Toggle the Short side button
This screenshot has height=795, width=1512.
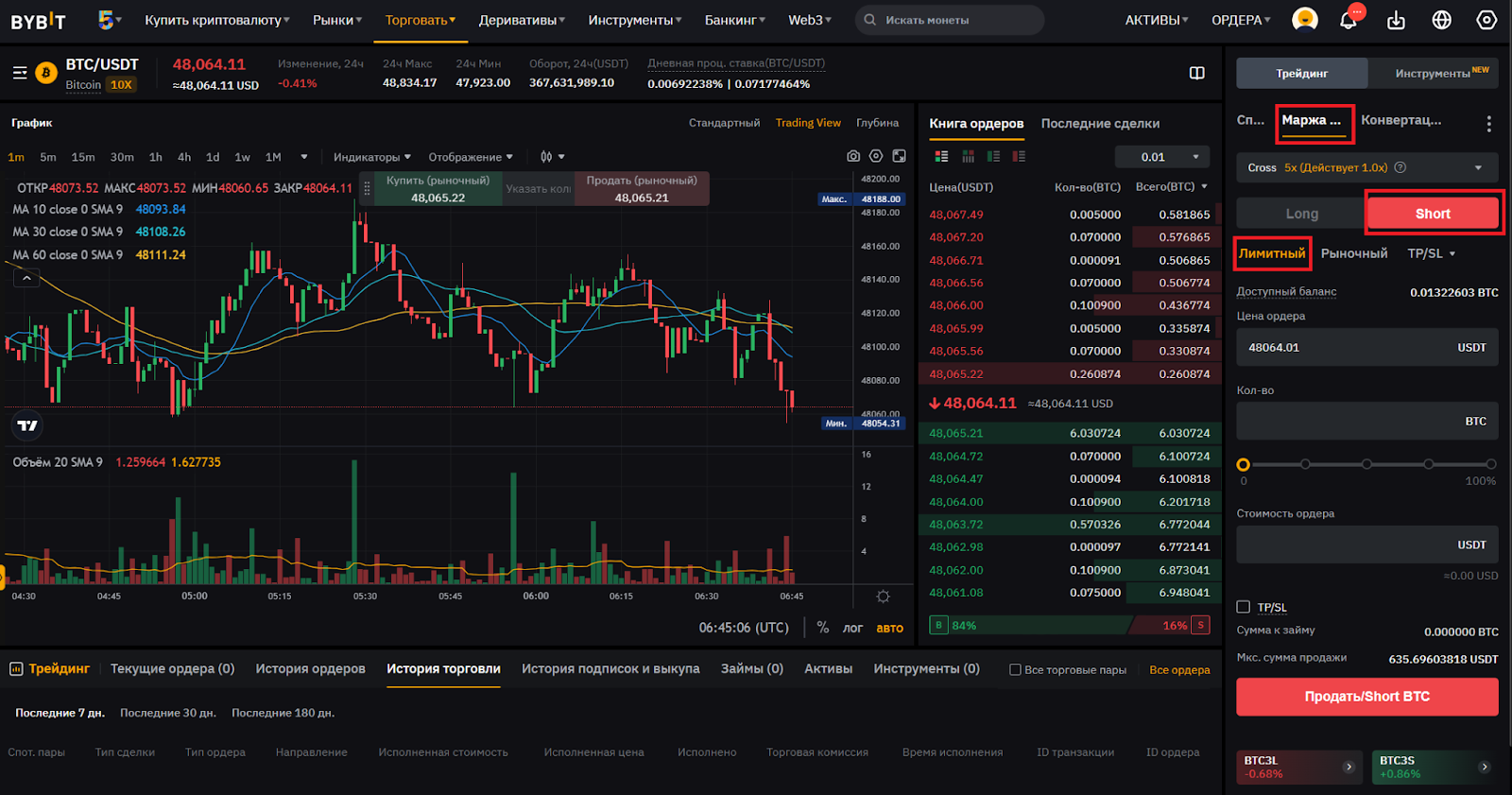[x=1433, y=214]
